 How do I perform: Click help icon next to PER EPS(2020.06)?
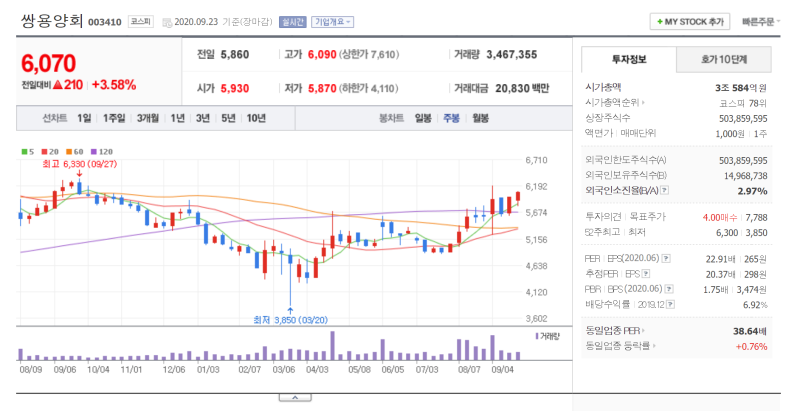click(666, 259)
